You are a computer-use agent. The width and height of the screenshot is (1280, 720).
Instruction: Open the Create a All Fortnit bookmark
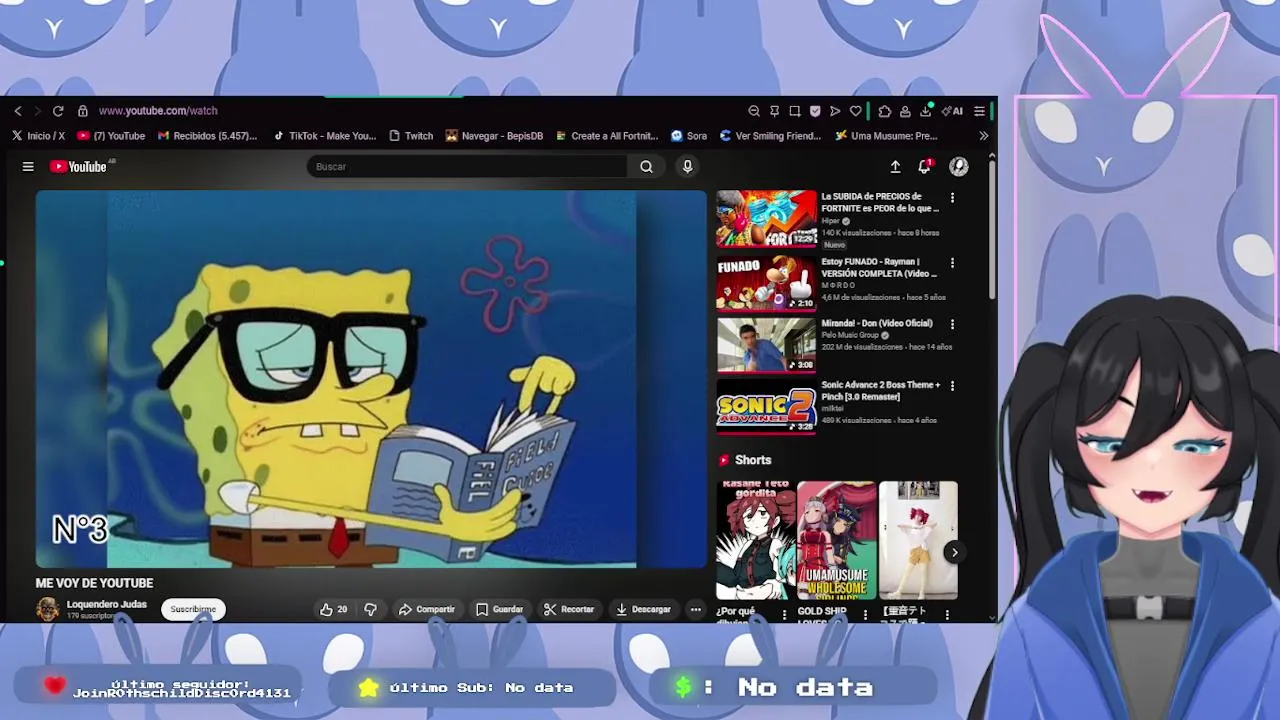coord(607,136)
